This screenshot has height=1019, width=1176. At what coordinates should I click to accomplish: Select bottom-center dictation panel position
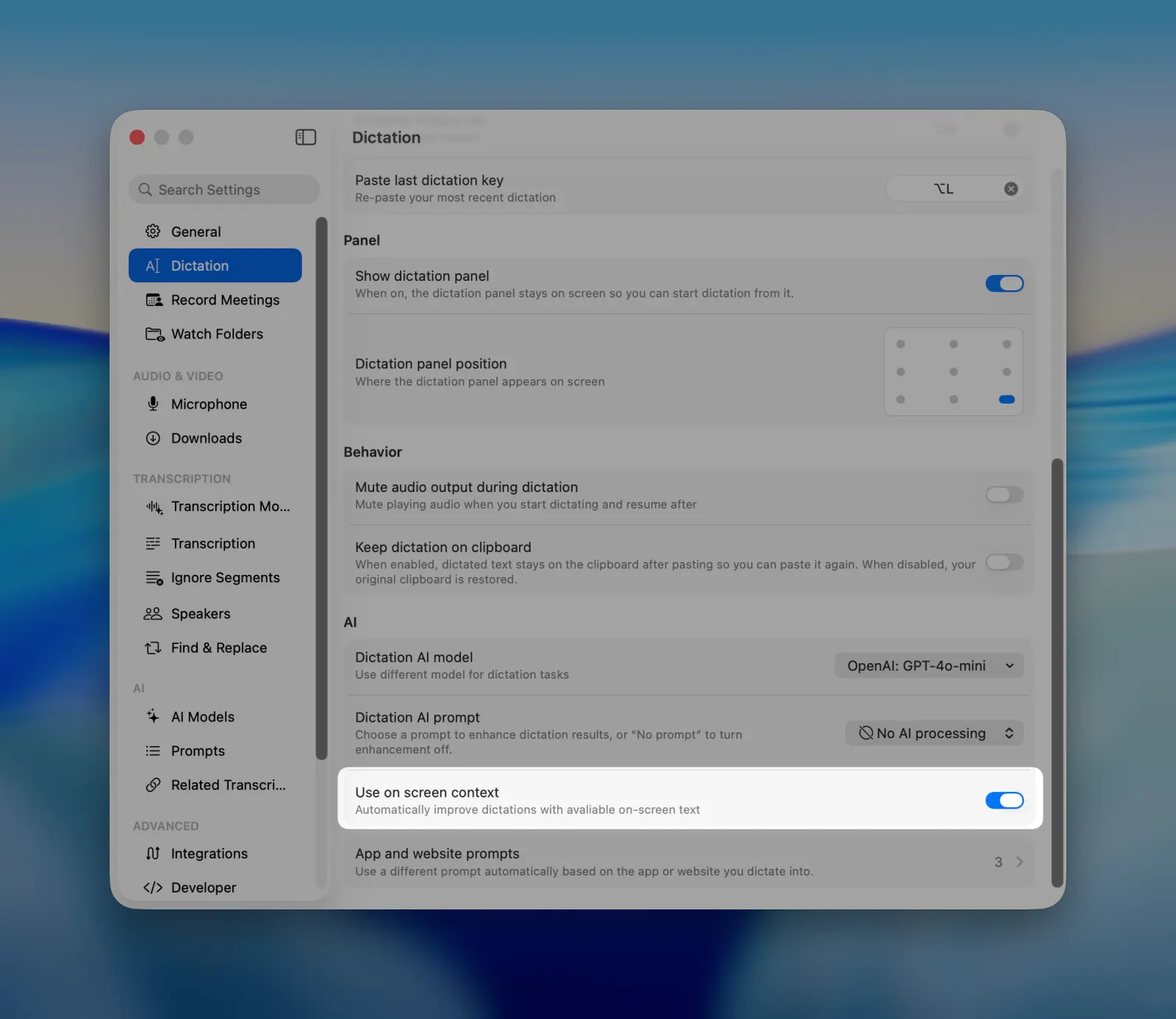[x=953, y=399]
